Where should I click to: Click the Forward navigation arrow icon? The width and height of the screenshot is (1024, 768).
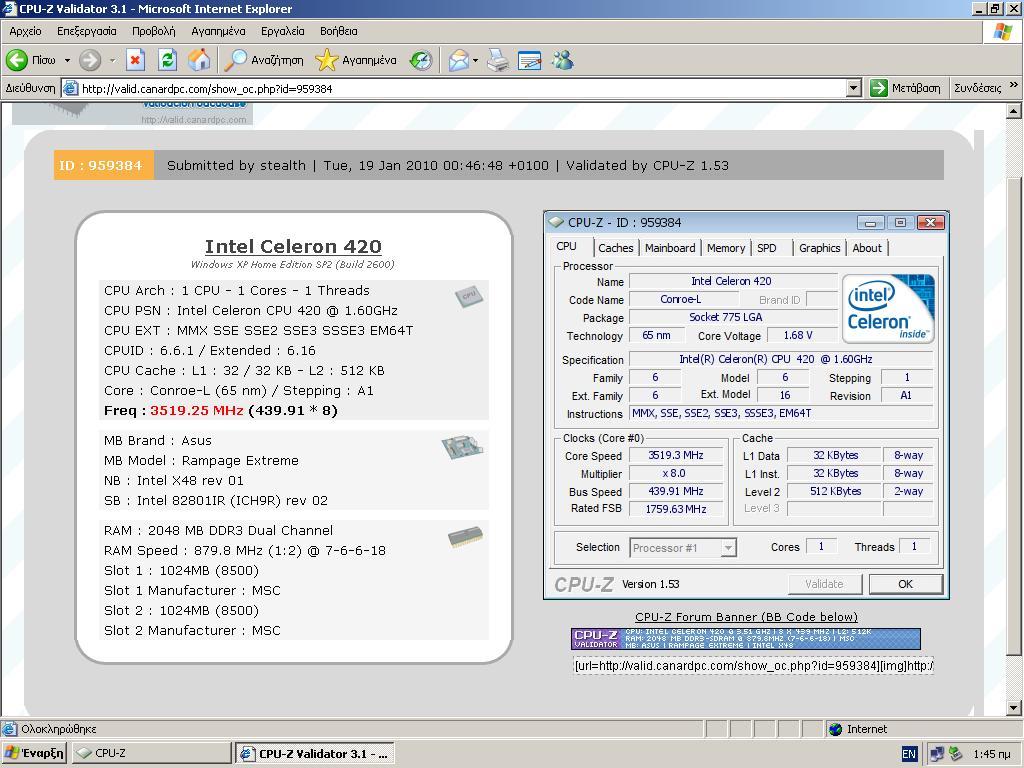[x=90, y=60]
